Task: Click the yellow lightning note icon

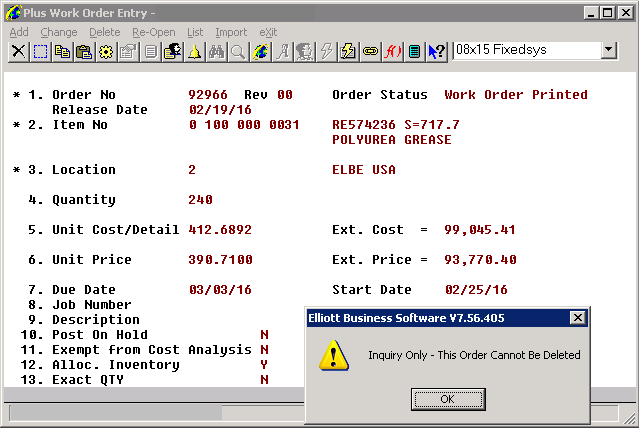Action: point(348,52)
